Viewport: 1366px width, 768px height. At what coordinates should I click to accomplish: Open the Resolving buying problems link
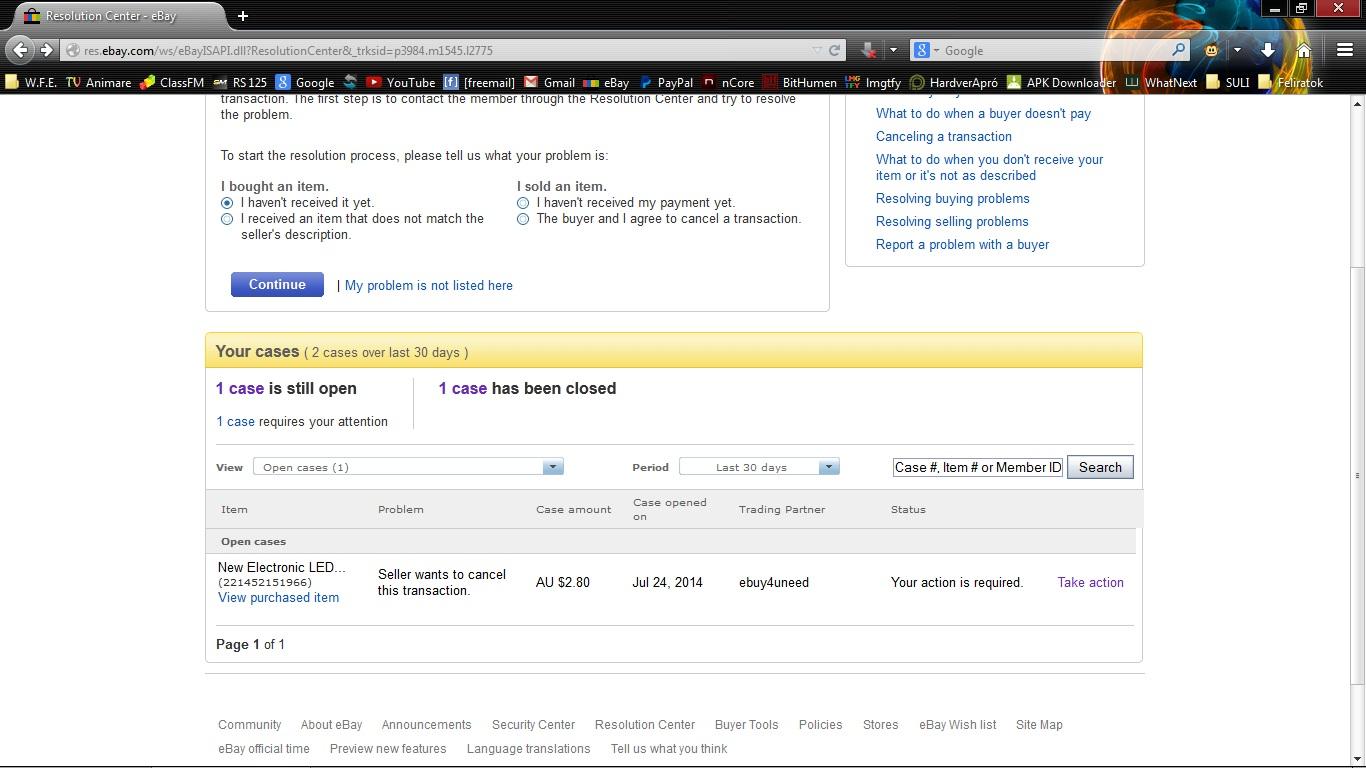(x=953, y=198)
